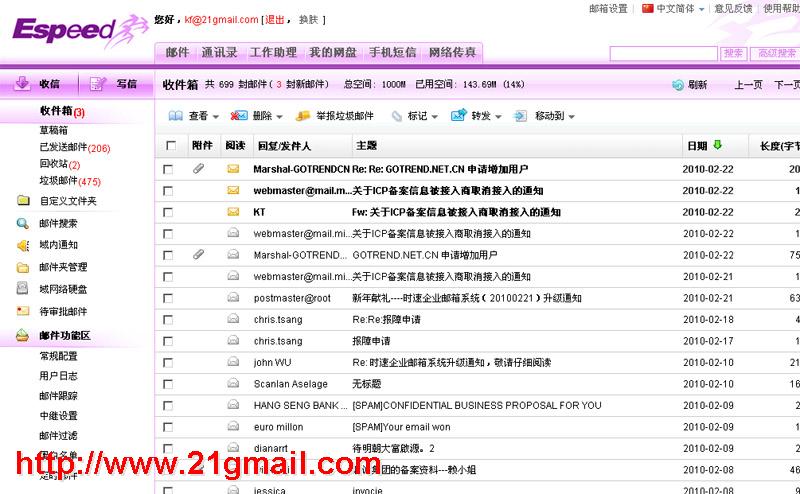The height and width of the screenshot is (494, 800).
Task: Click the 待审批邮件 sidebar icon
Action: point(22,311)
